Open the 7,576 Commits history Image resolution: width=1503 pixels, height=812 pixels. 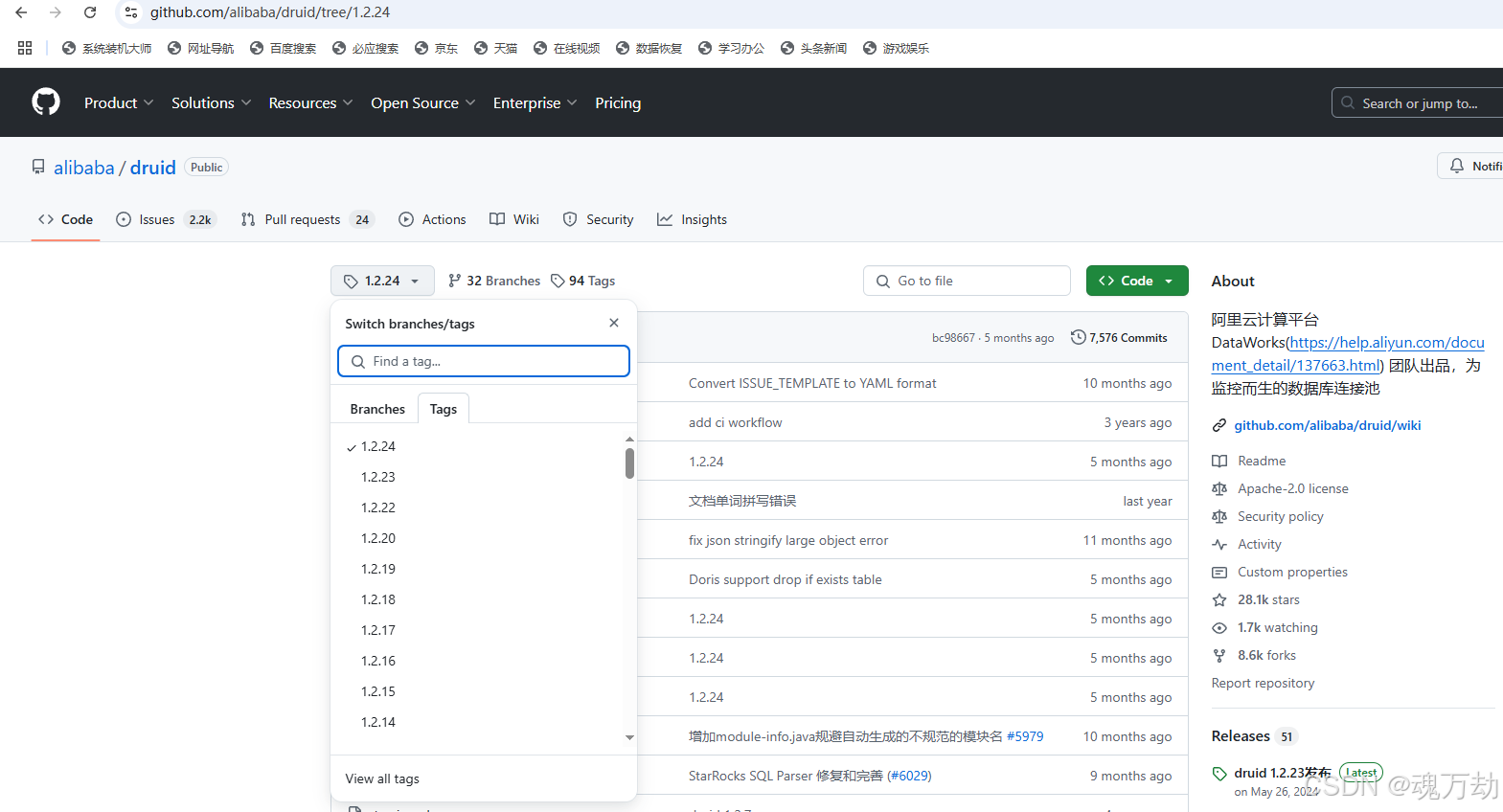[1119, 337]
